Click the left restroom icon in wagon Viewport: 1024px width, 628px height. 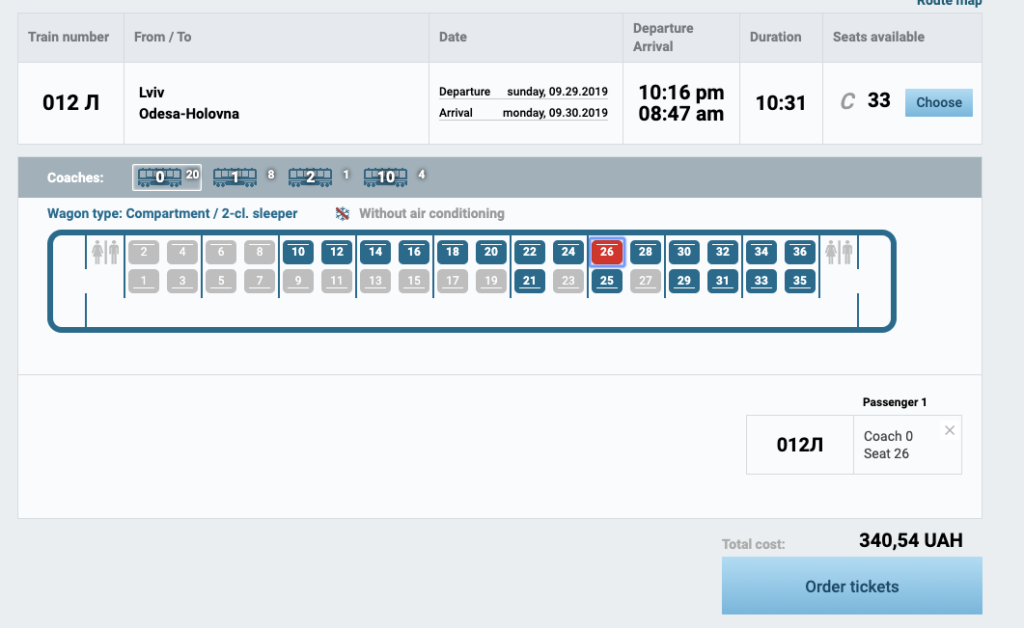pos(105,252)
